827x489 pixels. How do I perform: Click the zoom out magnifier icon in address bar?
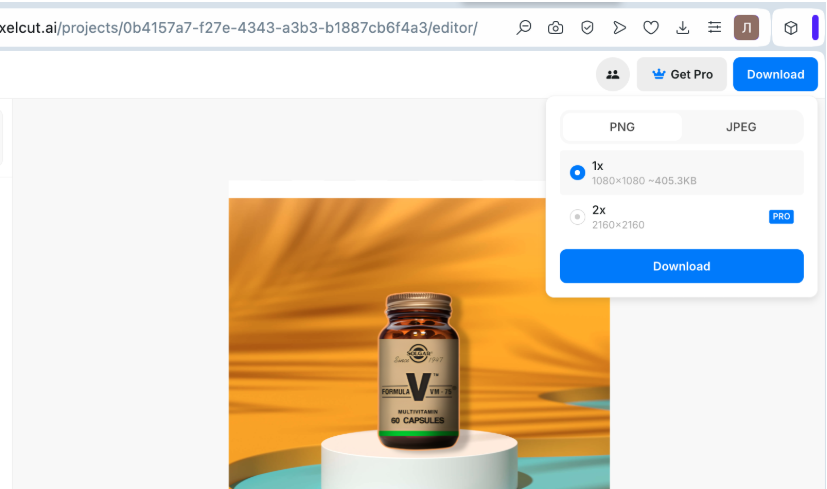point(524,27)
